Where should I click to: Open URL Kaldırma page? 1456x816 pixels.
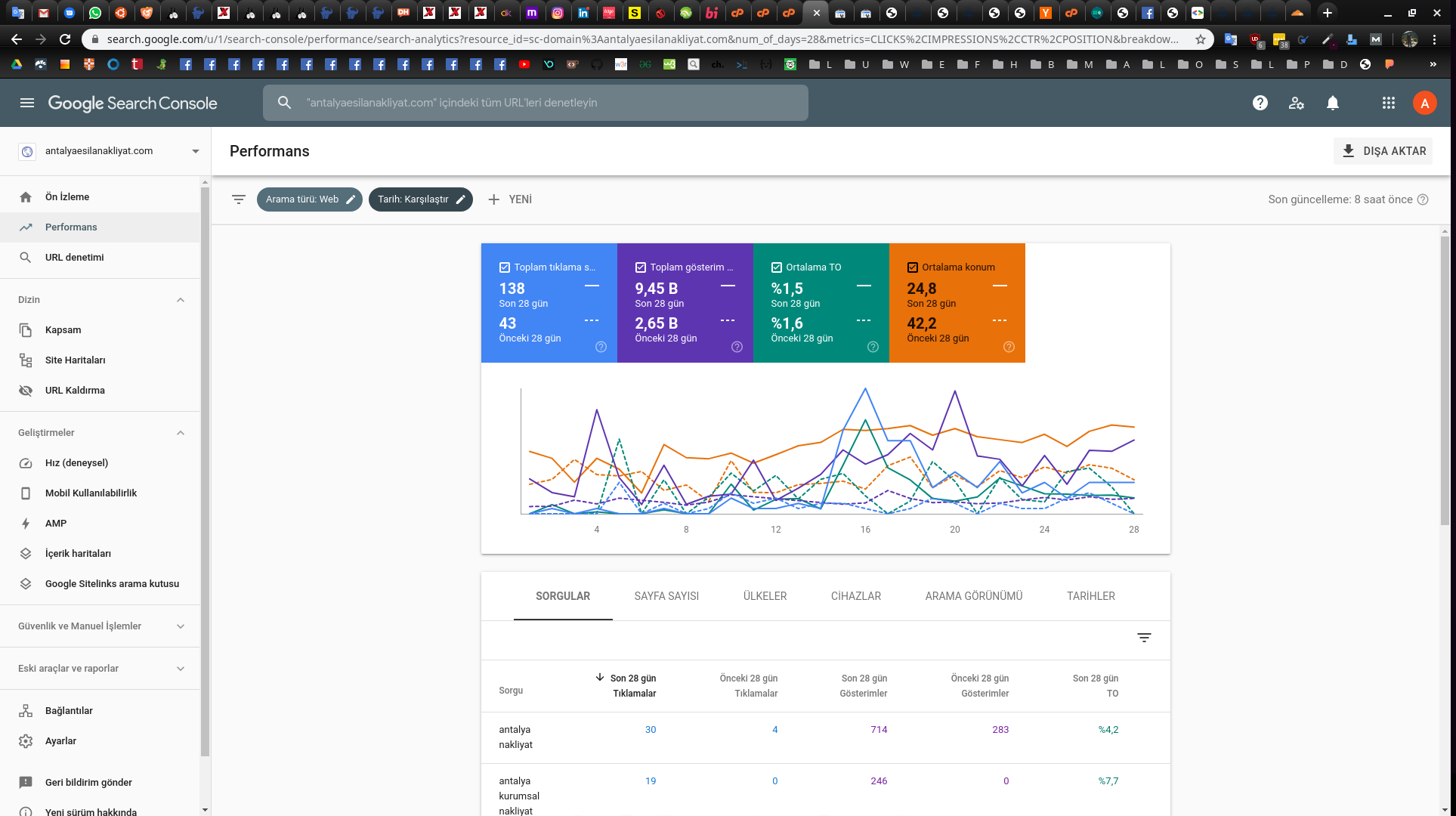point(100,391)
